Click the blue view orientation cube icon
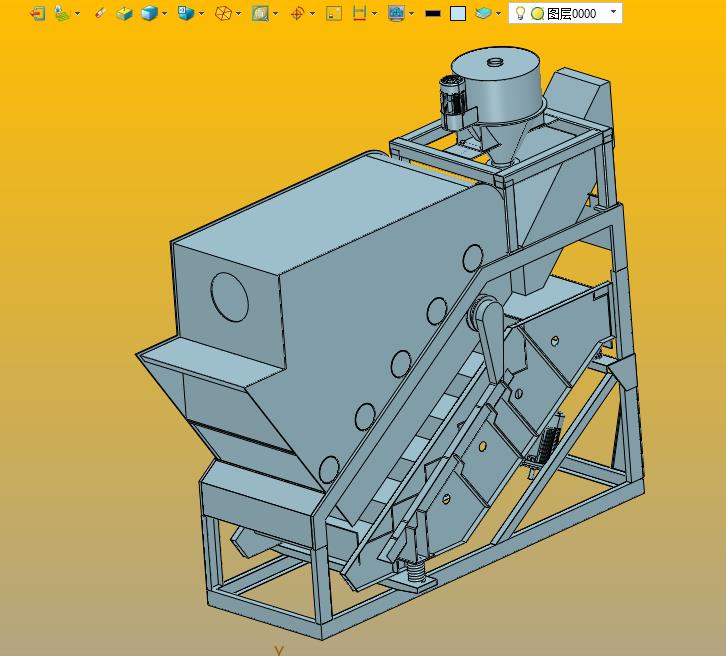The image size is (726, 656). (x=186, y=13)
